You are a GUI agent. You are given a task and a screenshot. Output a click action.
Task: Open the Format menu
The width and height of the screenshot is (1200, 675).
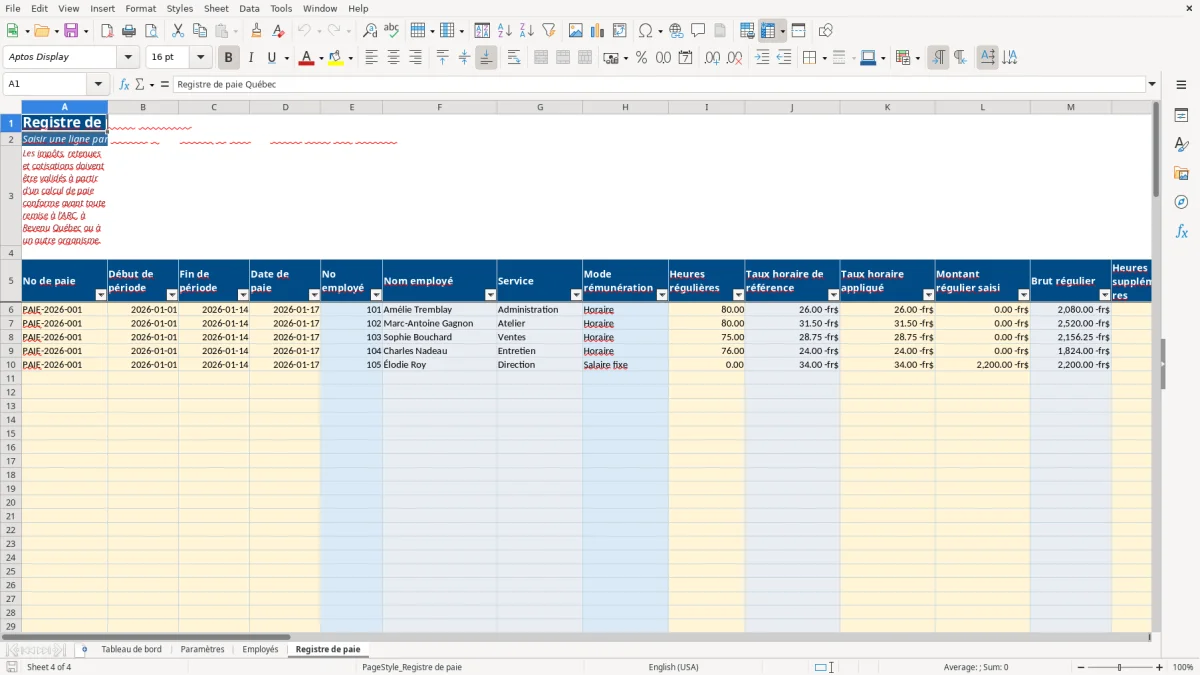click(x=140, y=8)
